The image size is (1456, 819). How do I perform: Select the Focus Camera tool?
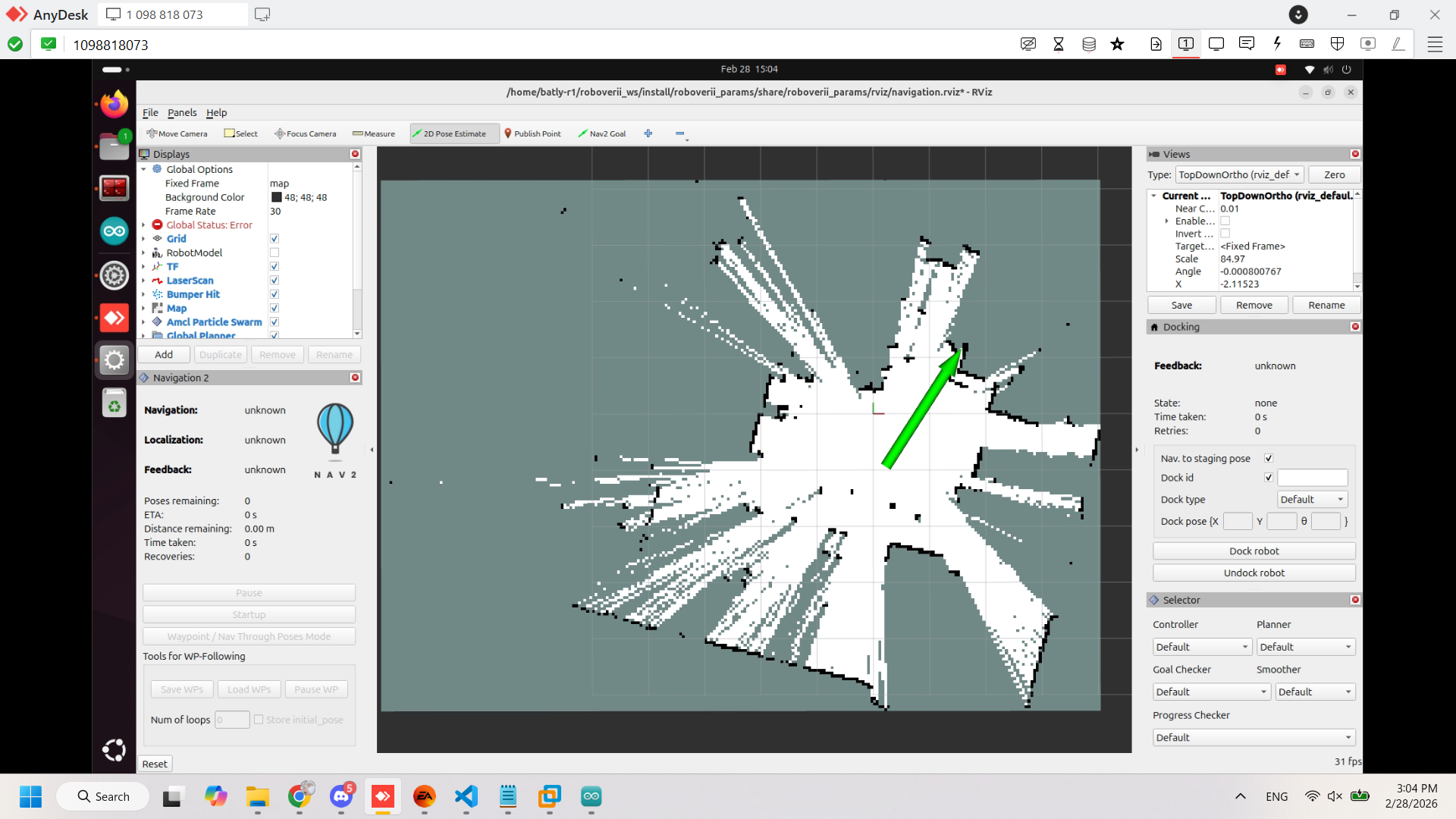[306, 133]
